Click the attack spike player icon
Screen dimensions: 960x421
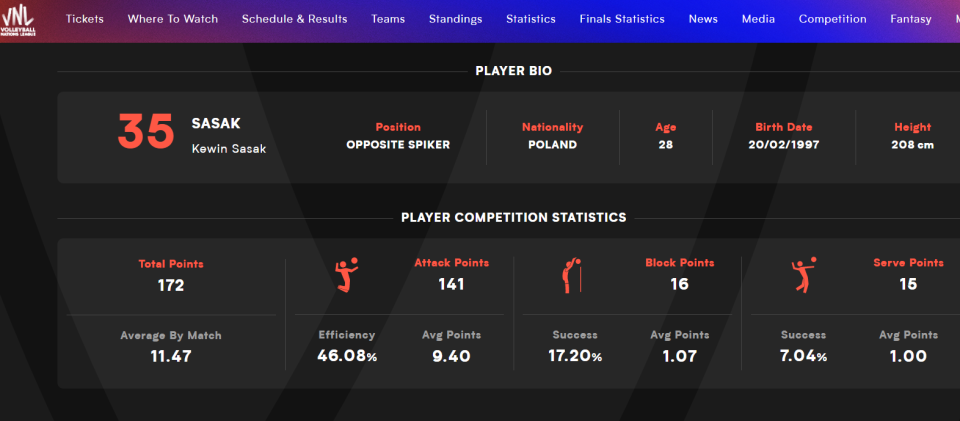pos(346,275)
